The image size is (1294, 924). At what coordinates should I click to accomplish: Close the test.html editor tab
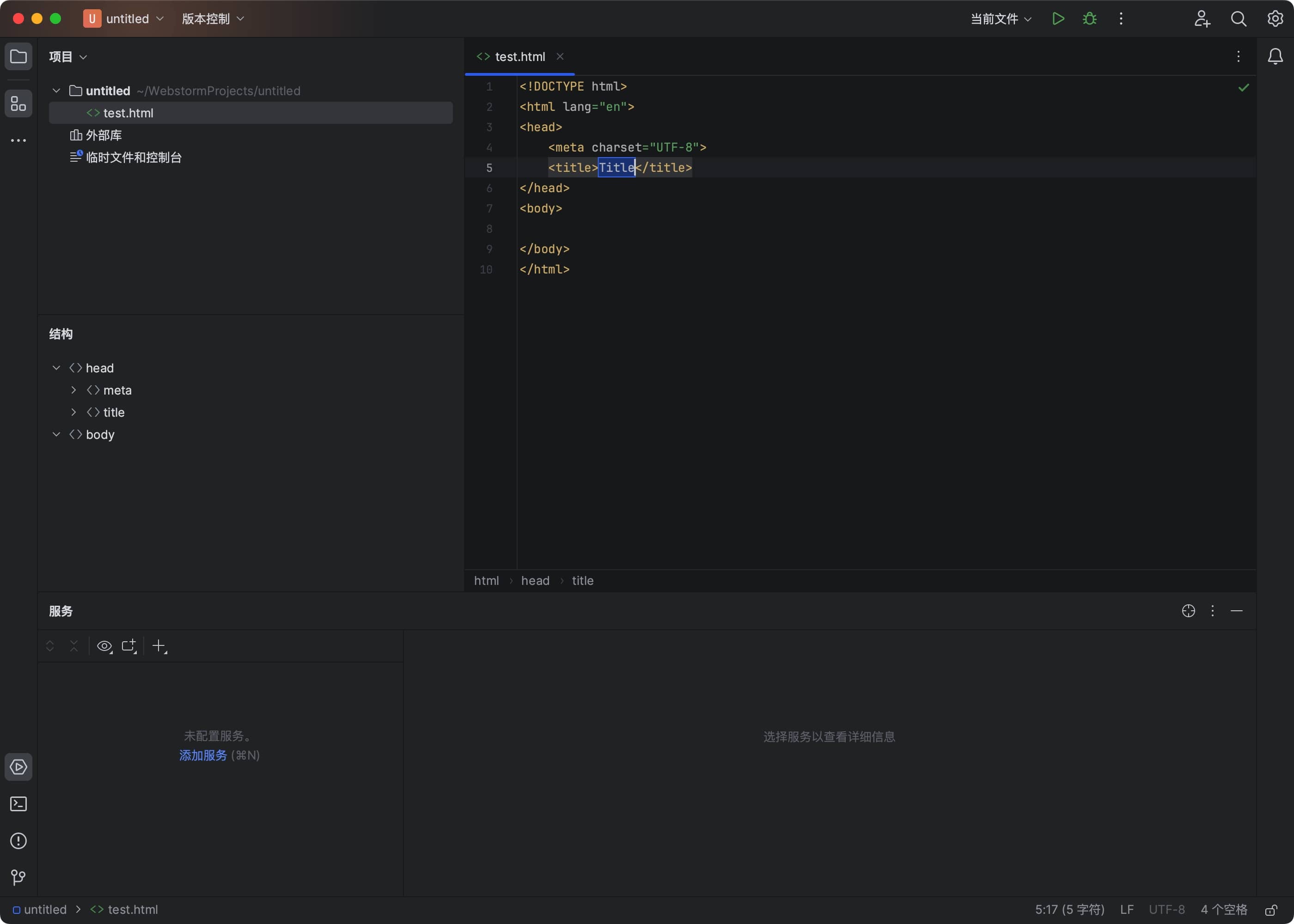pos(560,56)
